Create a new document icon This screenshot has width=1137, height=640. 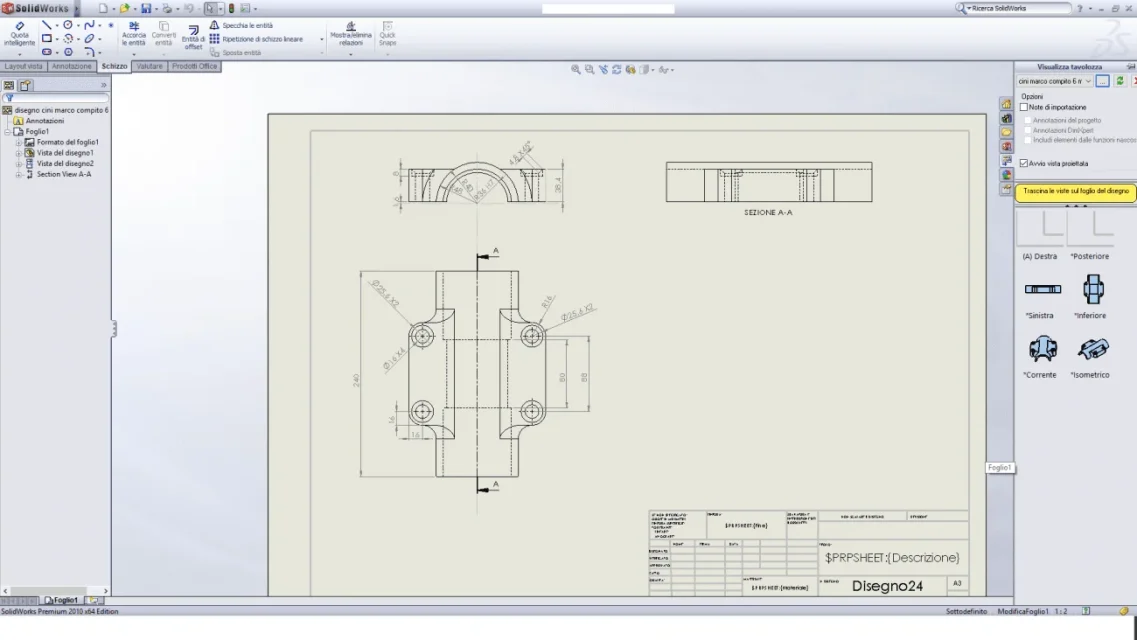(x=103, y=9)
